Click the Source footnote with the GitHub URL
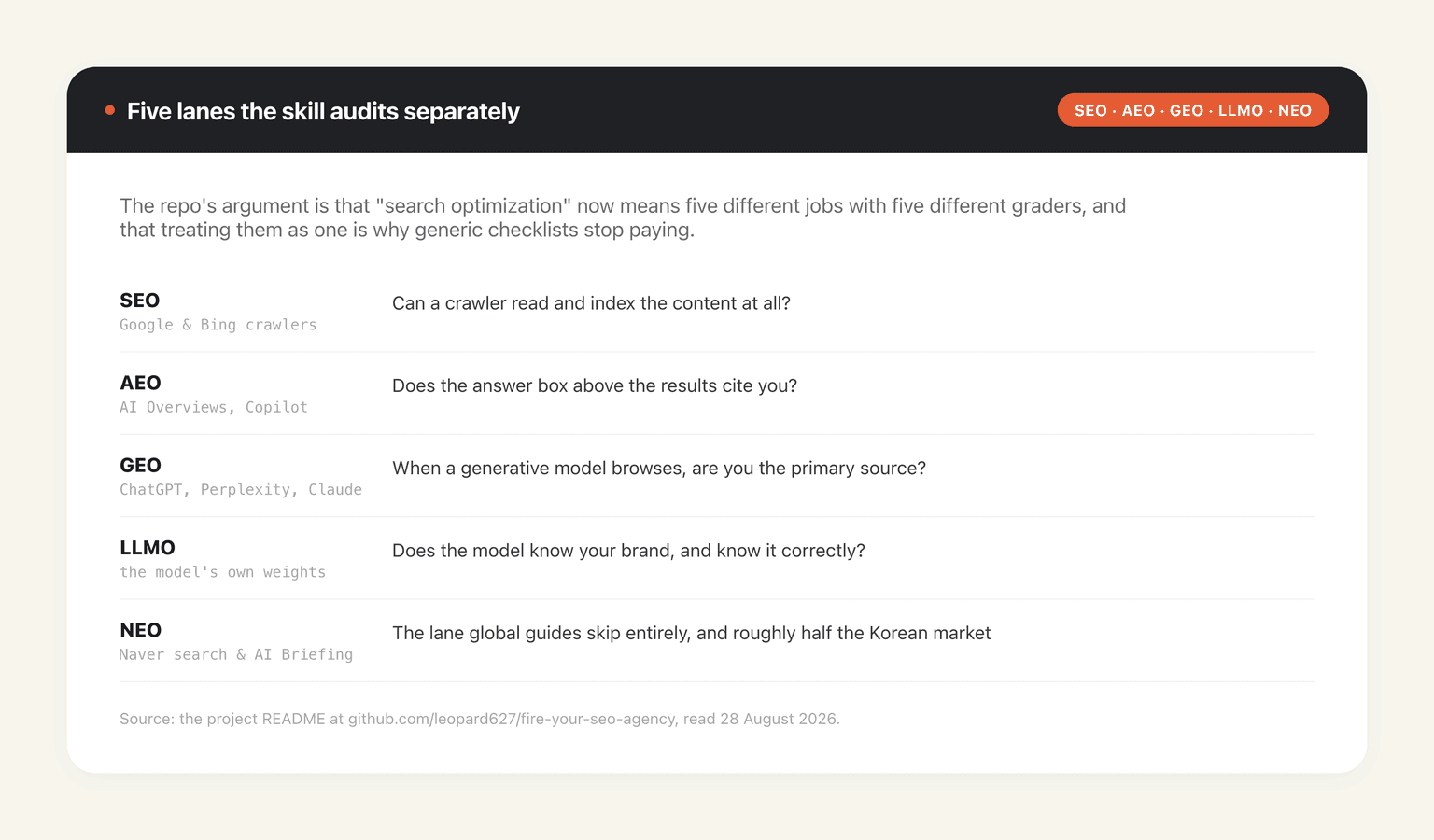1434x840 pixels. 480,719
